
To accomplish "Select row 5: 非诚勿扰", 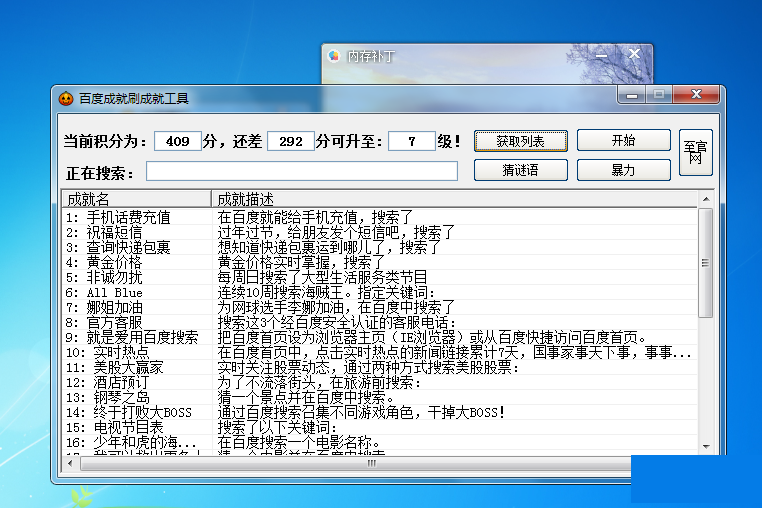I will tap(380, 278).
